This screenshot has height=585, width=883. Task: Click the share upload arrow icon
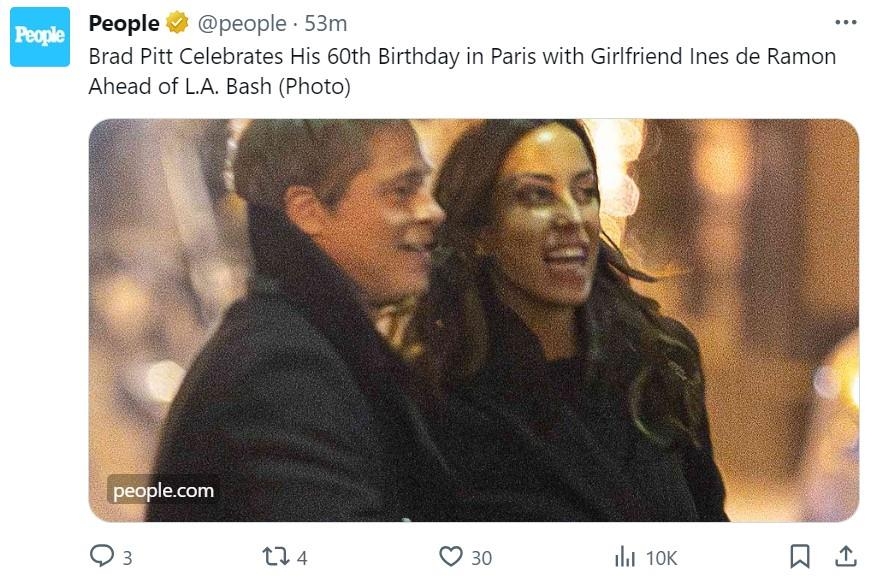coord(845,556)
